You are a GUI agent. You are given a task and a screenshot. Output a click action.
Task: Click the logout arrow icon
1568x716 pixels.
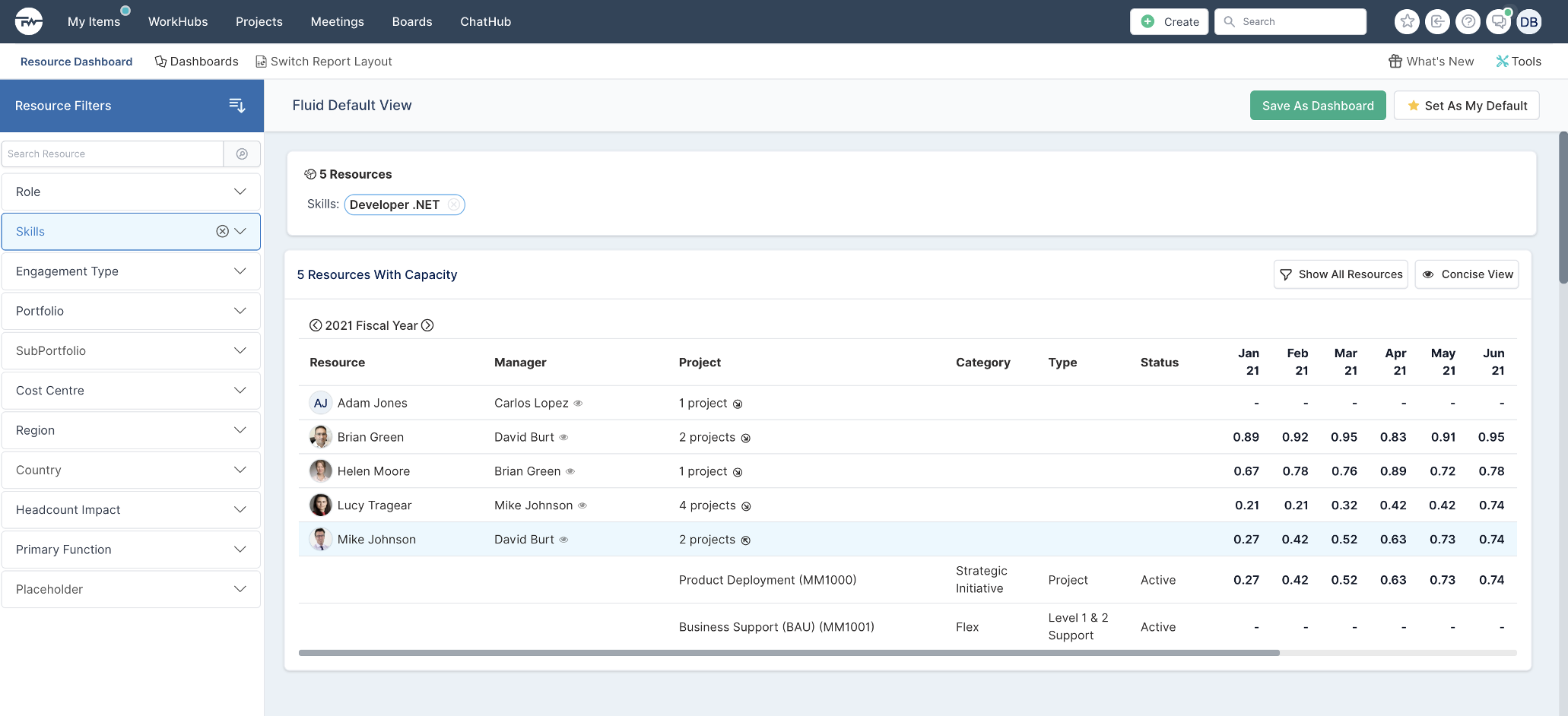coord(1437,21)
